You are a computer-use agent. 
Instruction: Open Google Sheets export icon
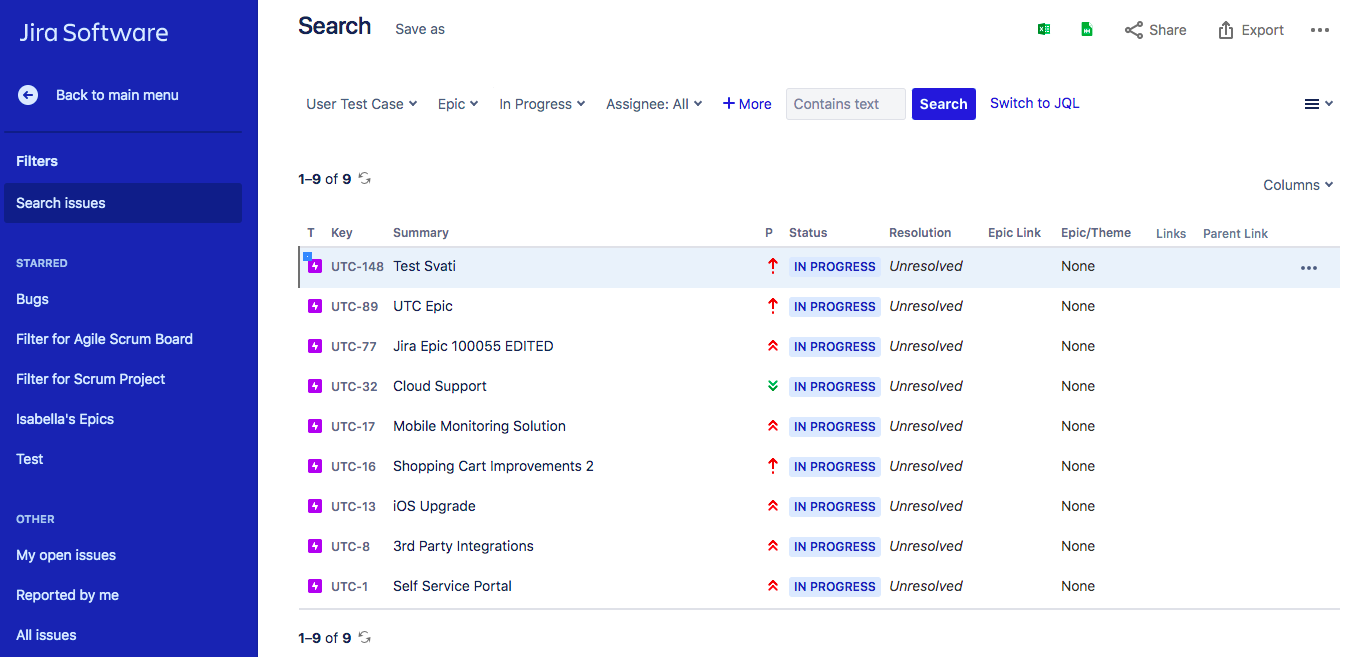[1087, 29]
